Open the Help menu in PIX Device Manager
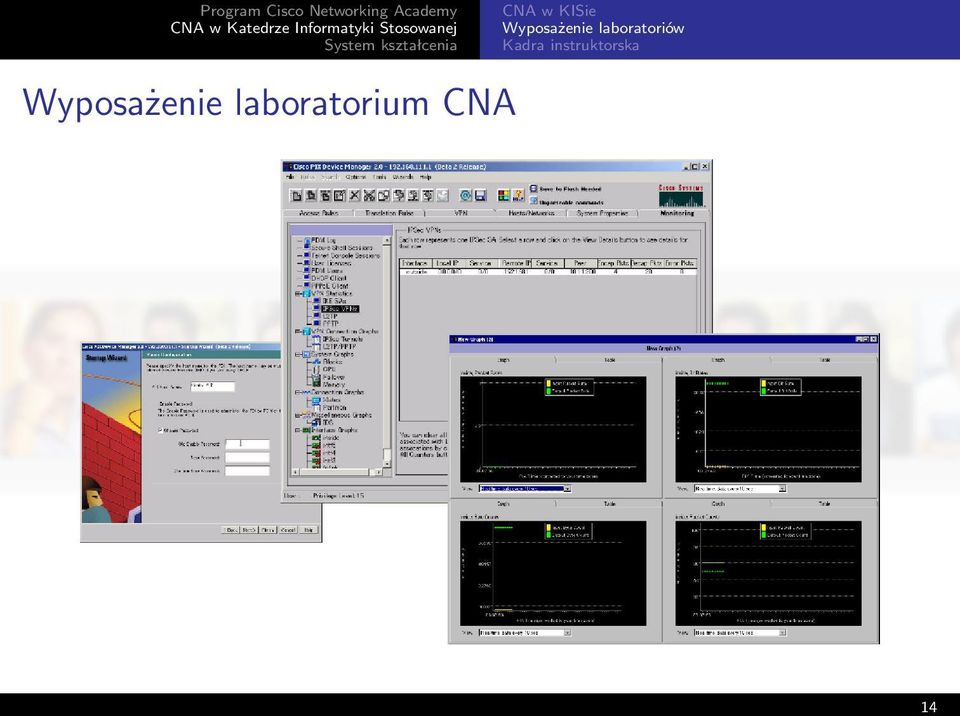Image resolution: width=960 pixels, height=716 pixels. pyautogui.click(x=426, y=177)
